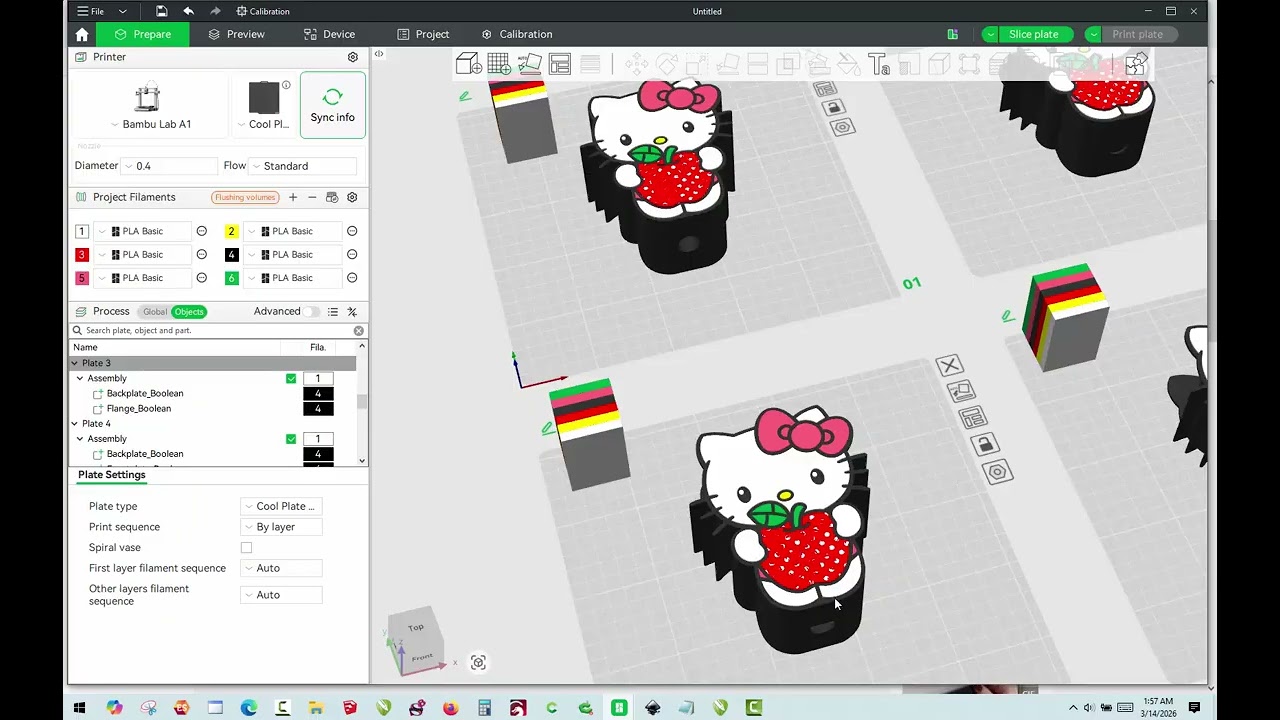Collapse the Plate 4 tree node
Image resolution: width=1280 pixels, height=720 pixels.
pyautogui.click(x=75, y=424)
